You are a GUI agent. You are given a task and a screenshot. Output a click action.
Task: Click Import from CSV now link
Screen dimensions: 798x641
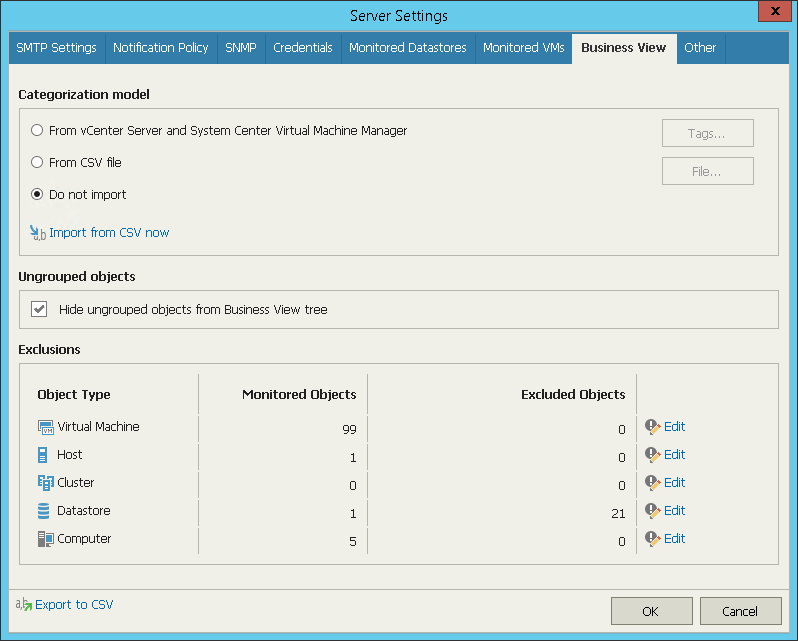coord(109,233)
